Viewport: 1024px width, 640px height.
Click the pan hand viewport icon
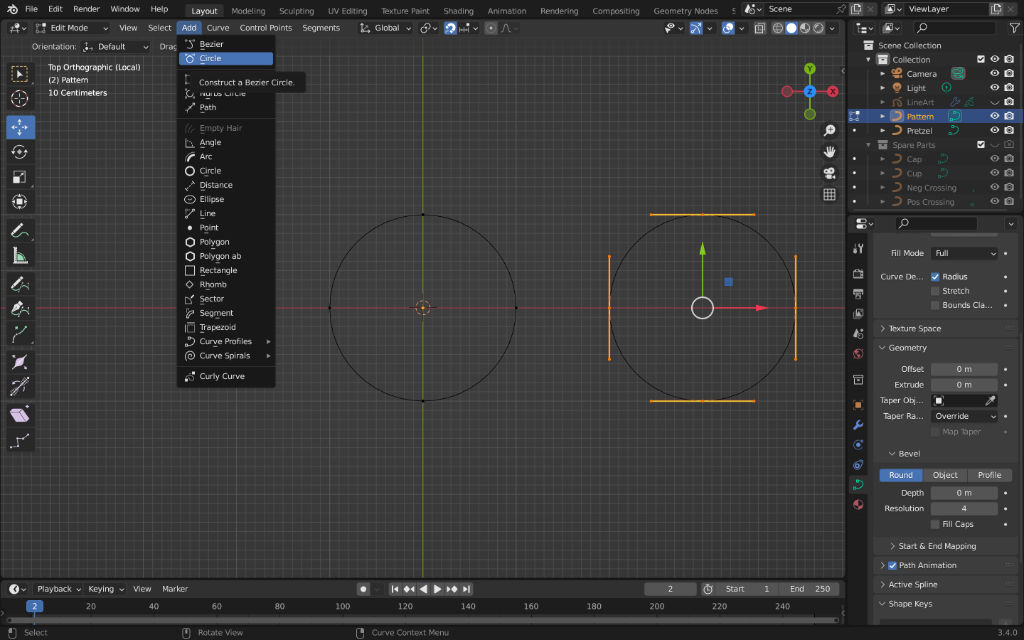coord(829,152)
